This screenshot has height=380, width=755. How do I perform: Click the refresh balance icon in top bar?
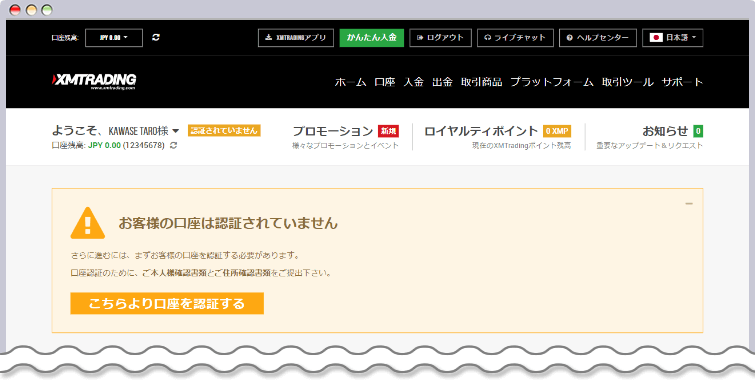pos(156,38)
